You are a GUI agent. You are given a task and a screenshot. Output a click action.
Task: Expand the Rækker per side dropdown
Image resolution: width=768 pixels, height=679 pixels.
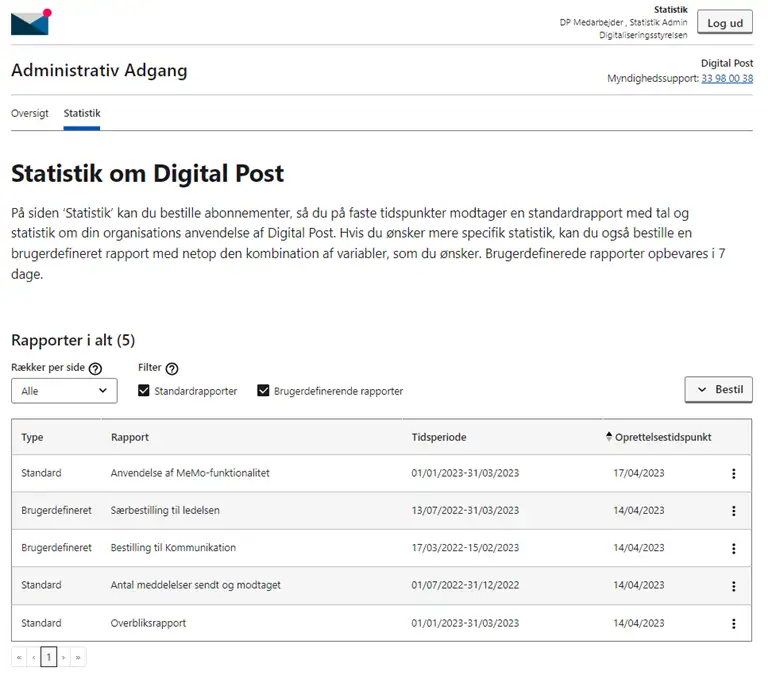[x=64, y=391]
